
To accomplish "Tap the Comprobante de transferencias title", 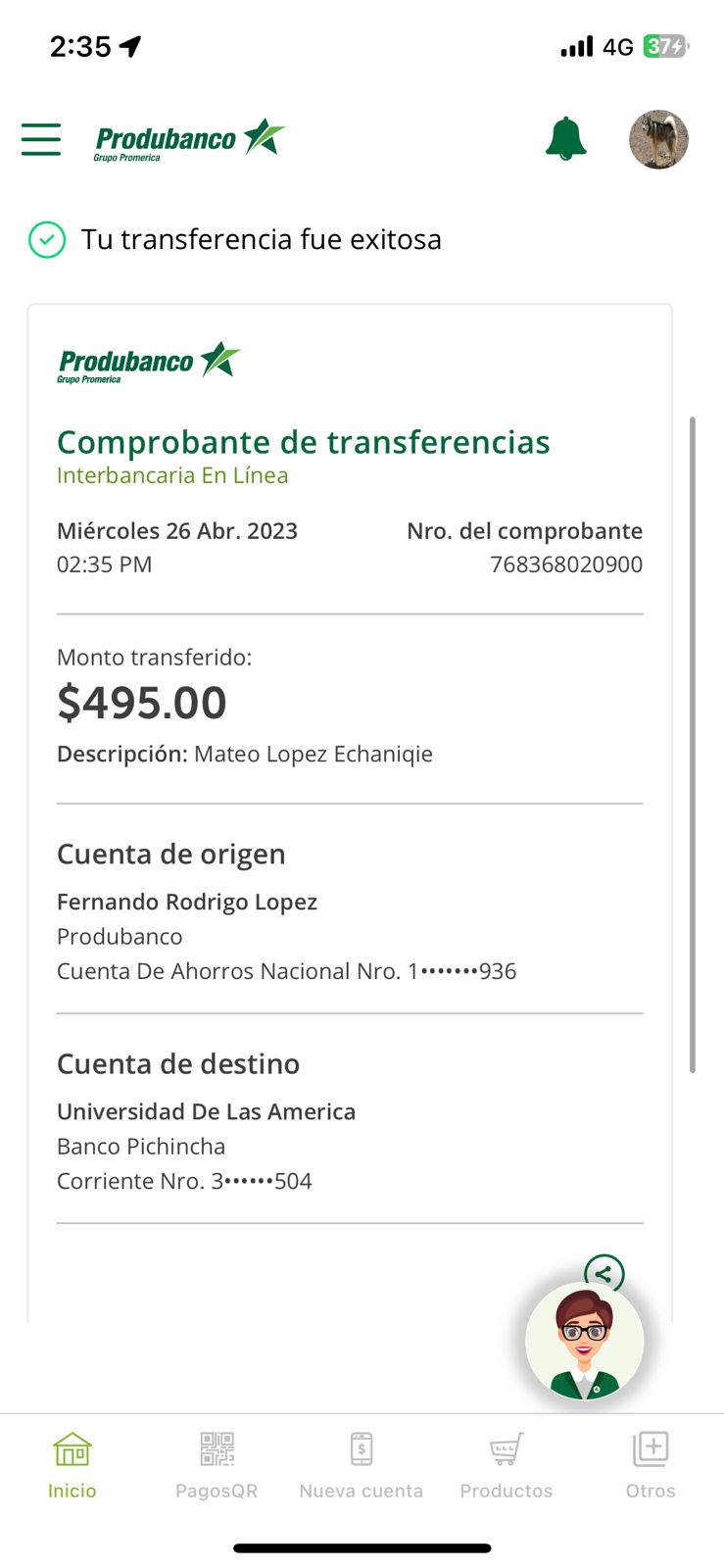I will (303, 442).
